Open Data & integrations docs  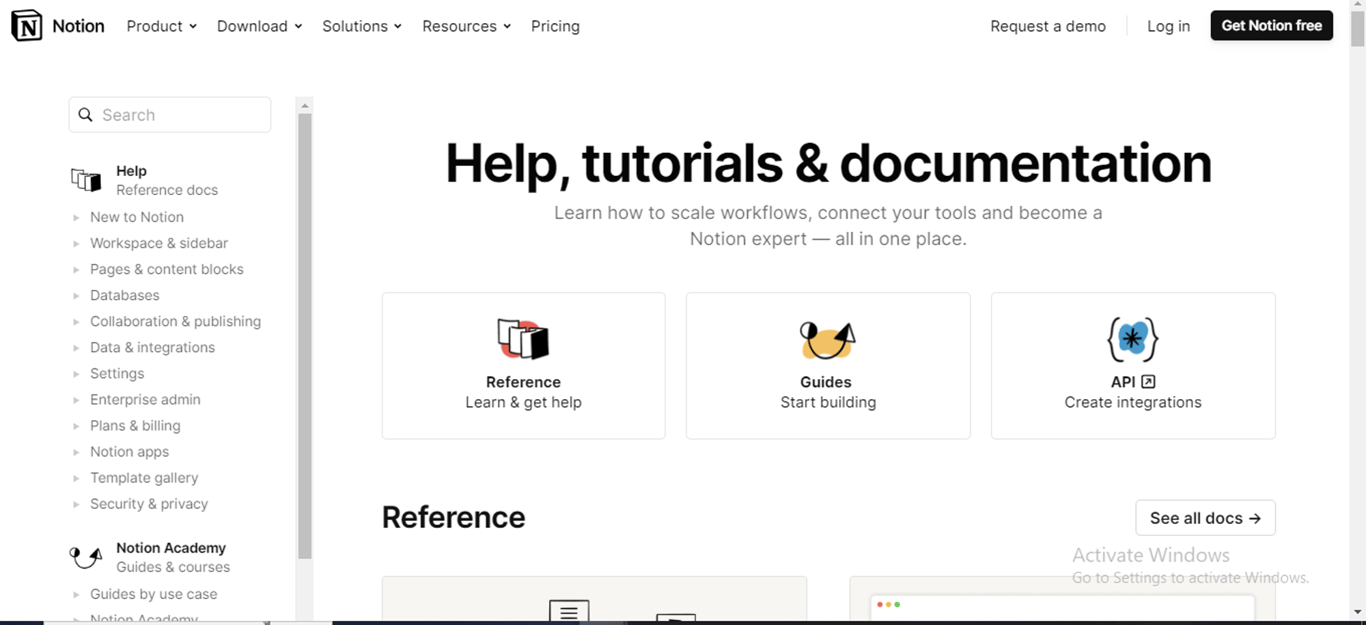click(x=152, y=347)
